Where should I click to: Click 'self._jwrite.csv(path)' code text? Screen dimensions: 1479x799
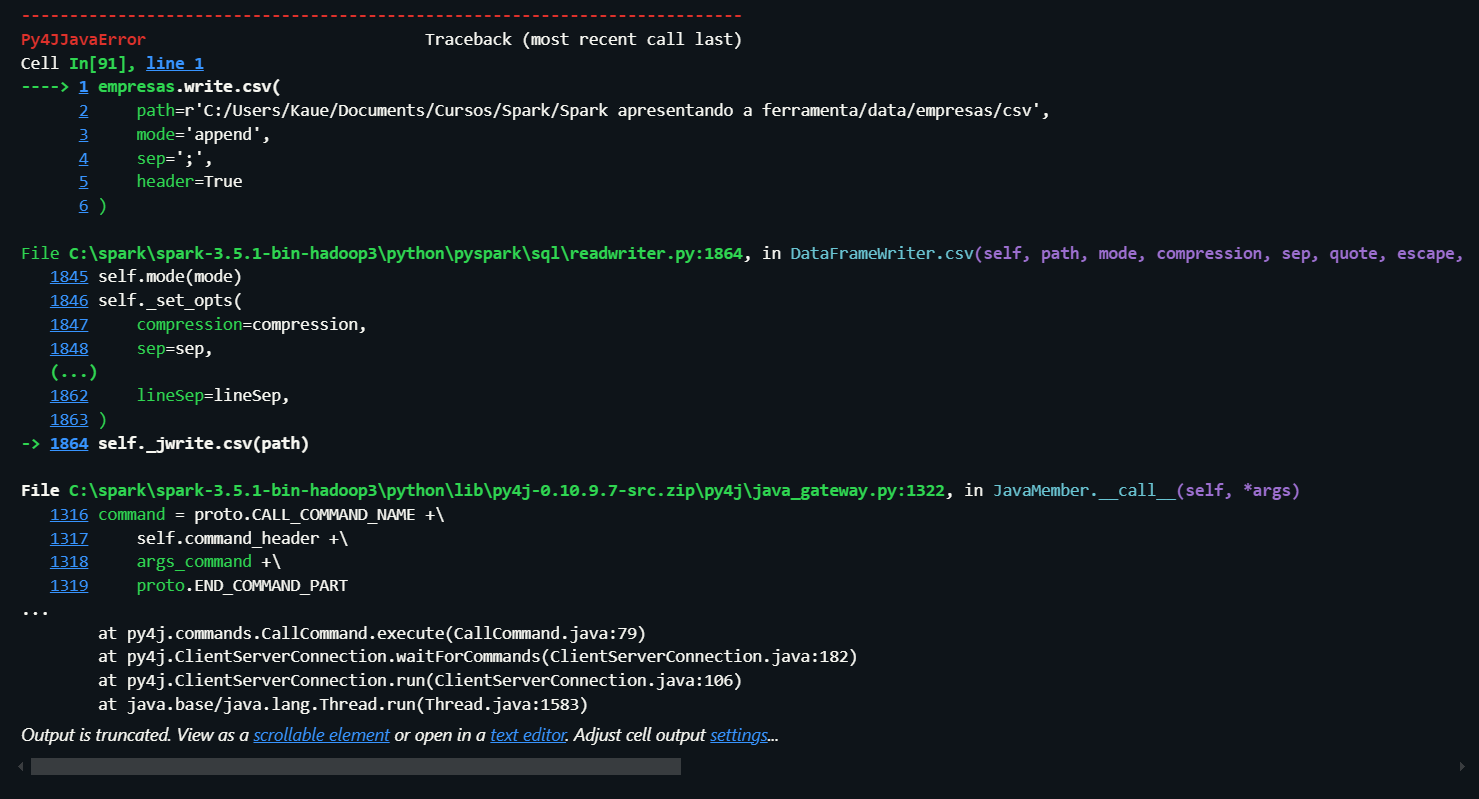click(204, 443)
